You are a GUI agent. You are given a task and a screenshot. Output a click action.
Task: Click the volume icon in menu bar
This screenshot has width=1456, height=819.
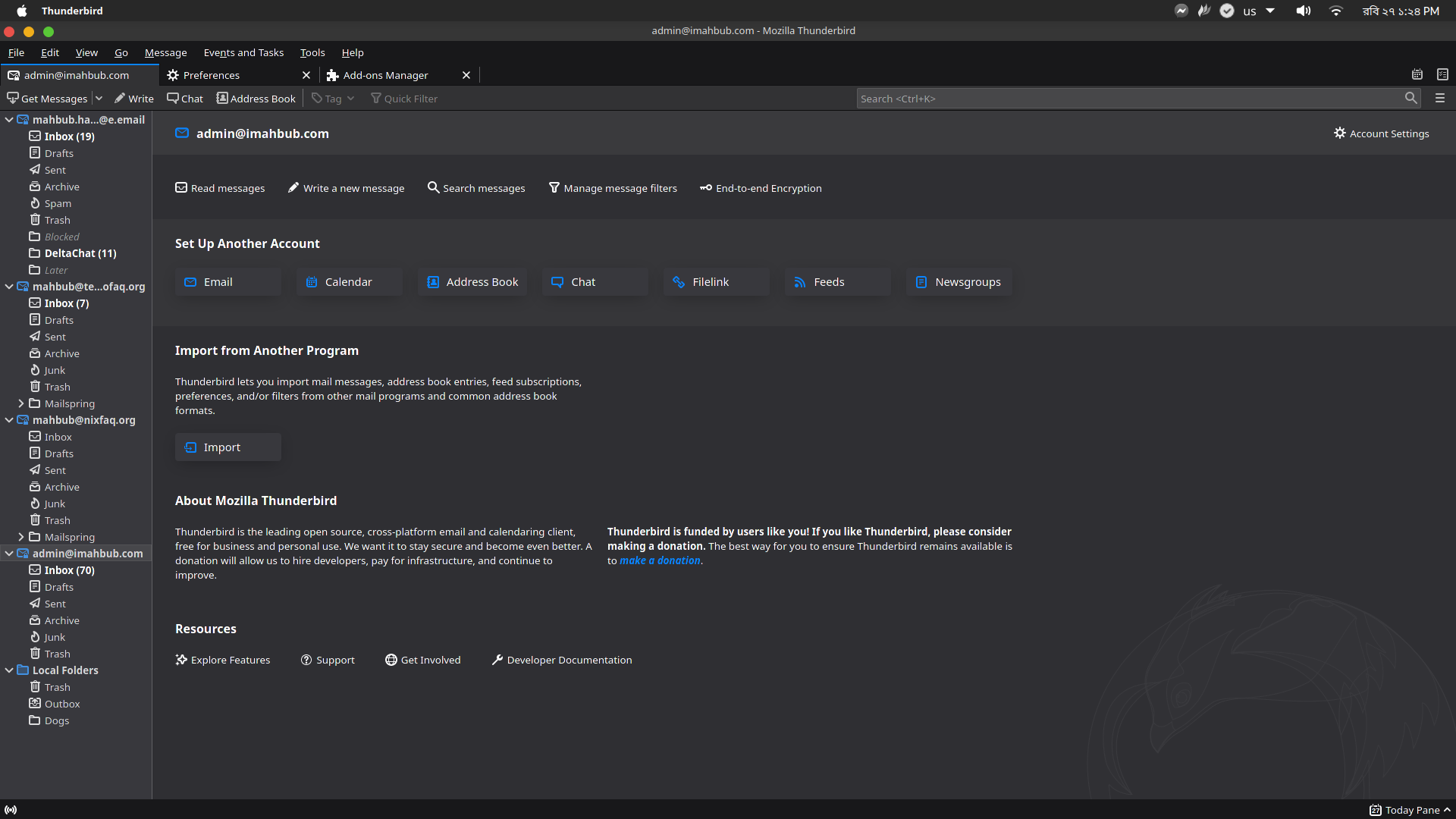tap(1303, 11)
